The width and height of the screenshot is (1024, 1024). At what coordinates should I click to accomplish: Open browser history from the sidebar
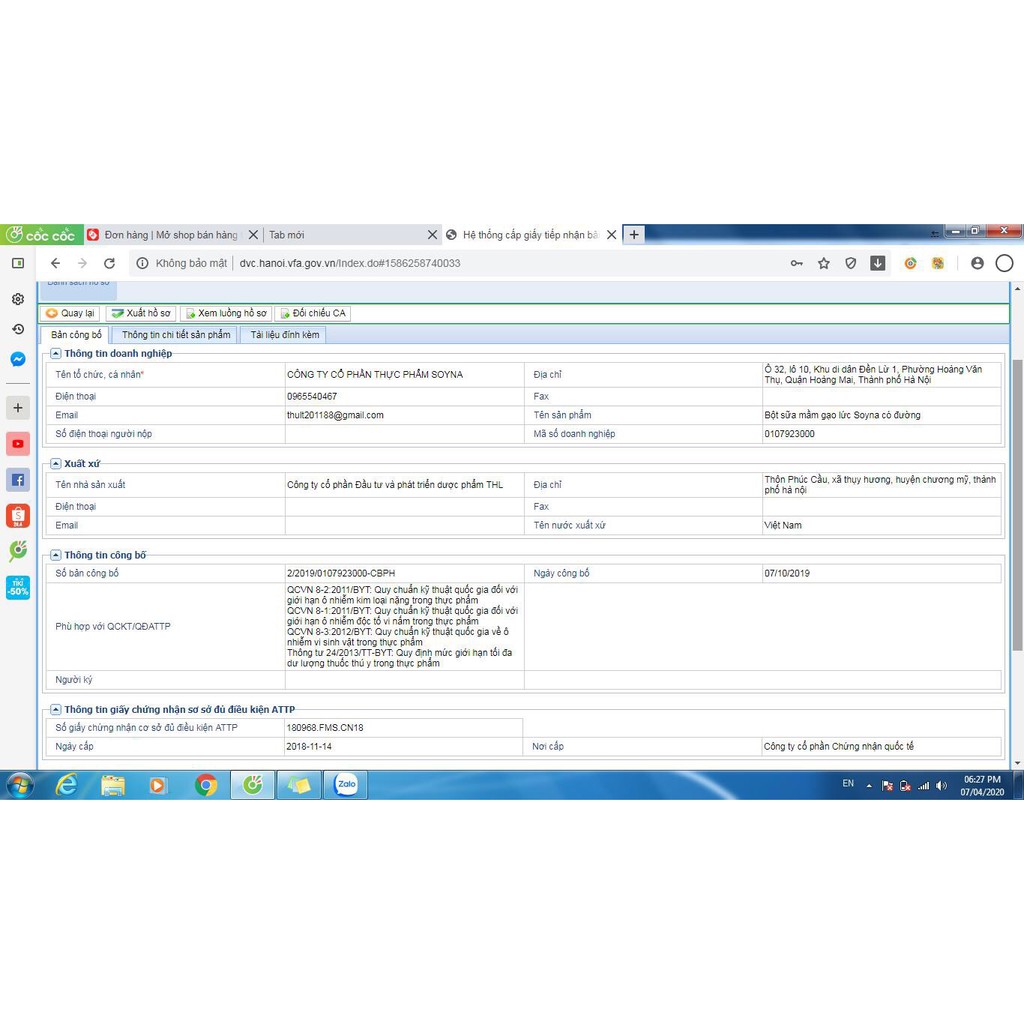click(18, 329)
